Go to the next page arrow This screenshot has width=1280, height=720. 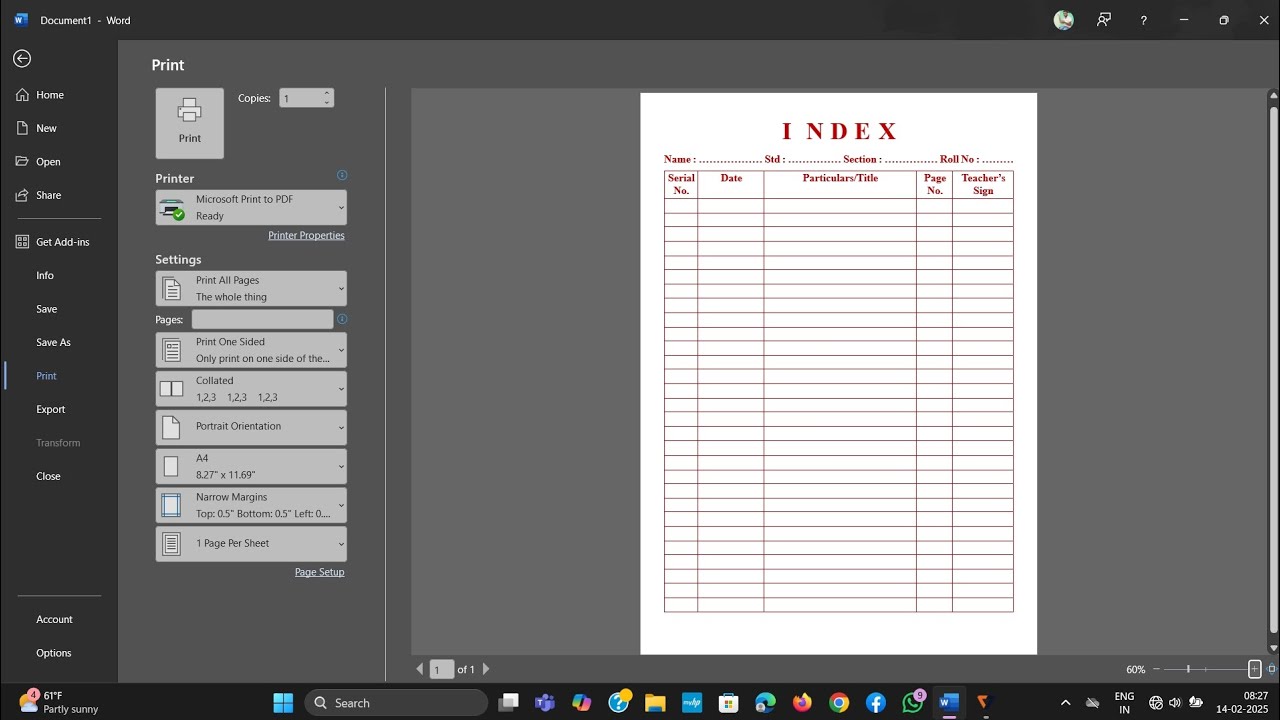tap(486, 669)
